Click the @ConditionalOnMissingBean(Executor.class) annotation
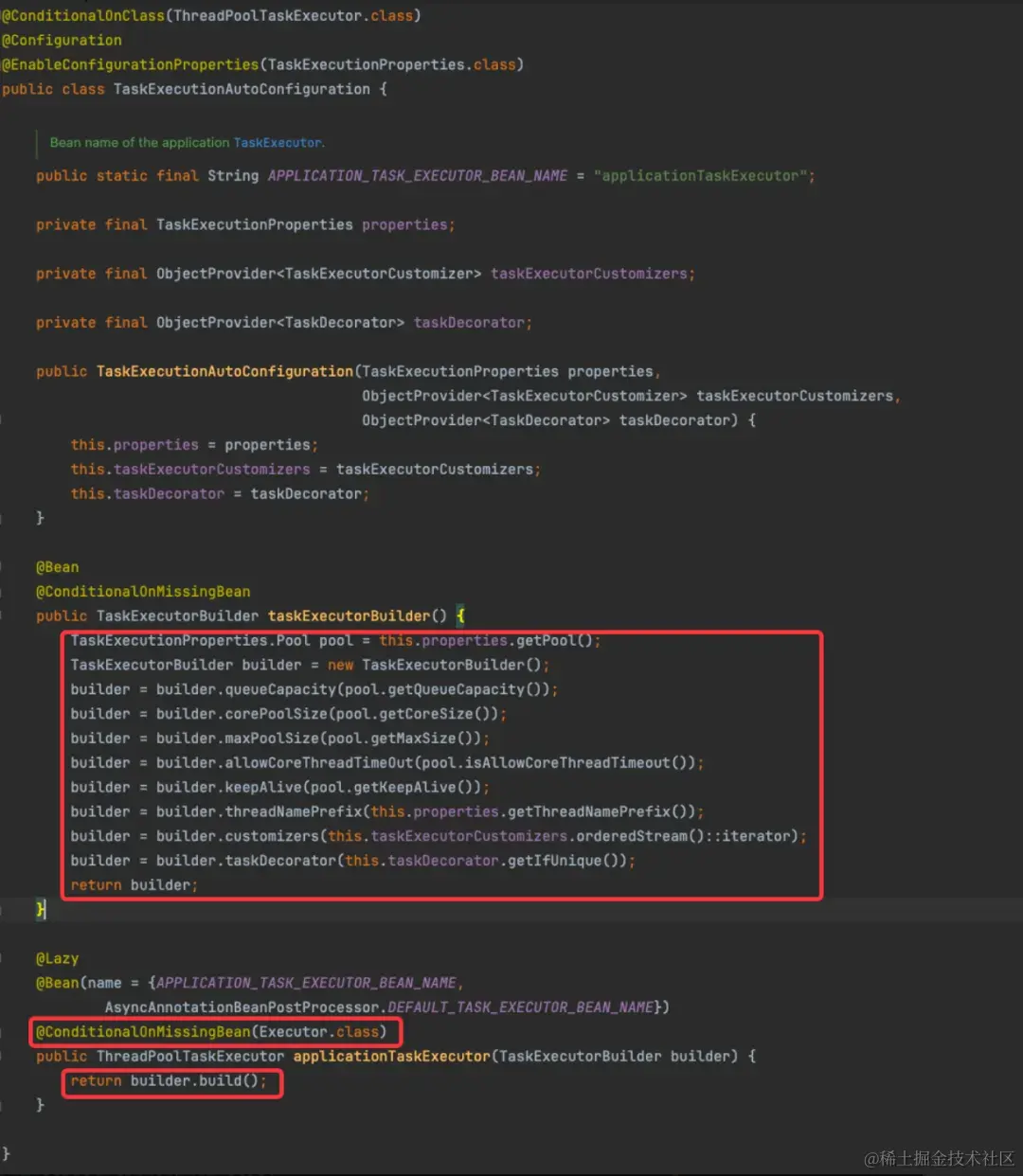 click(x=211, y=1032)
